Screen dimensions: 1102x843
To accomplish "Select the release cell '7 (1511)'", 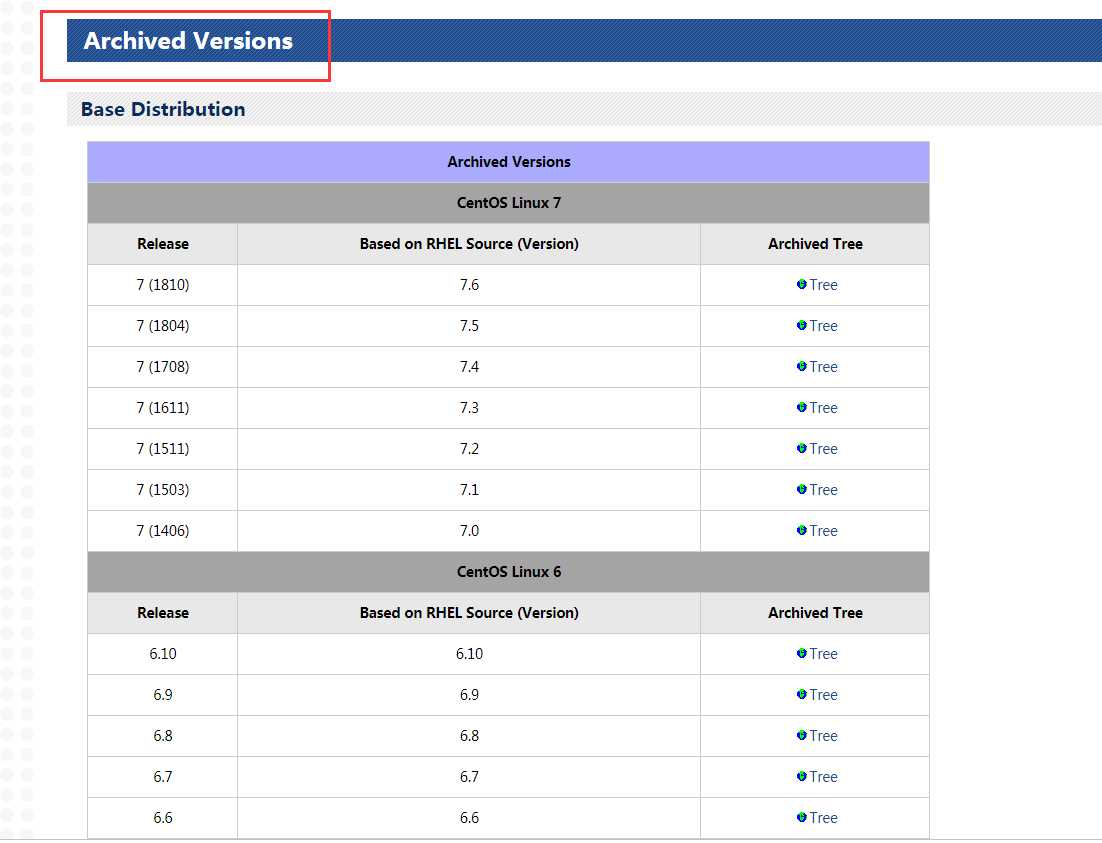I will pyautogui.click(x=162, y=449).
